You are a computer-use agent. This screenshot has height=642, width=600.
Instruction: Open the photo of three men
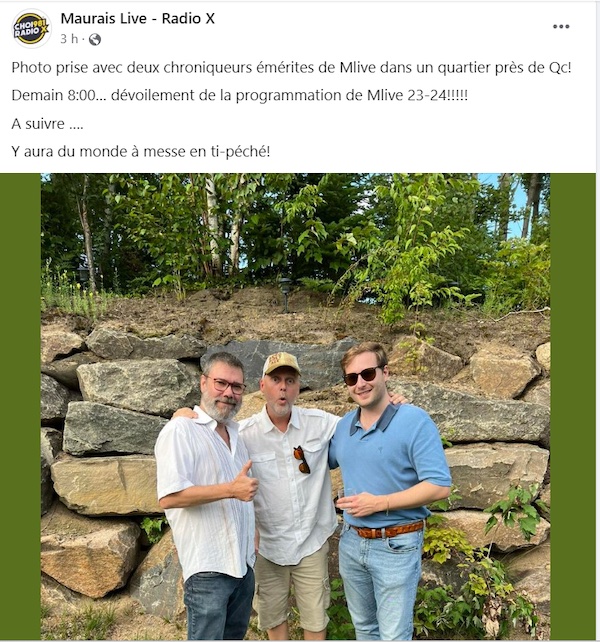(x=295, y=407)
